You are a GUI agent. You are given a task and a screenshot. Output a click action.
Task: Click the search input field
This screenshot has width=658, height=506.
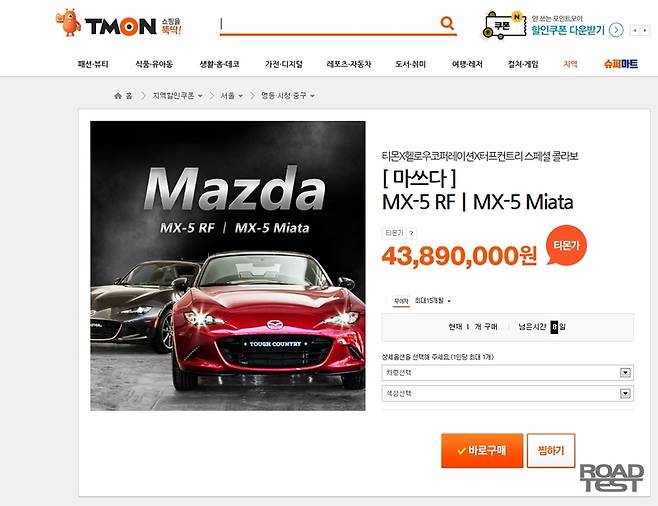click(x=329, y=24)
